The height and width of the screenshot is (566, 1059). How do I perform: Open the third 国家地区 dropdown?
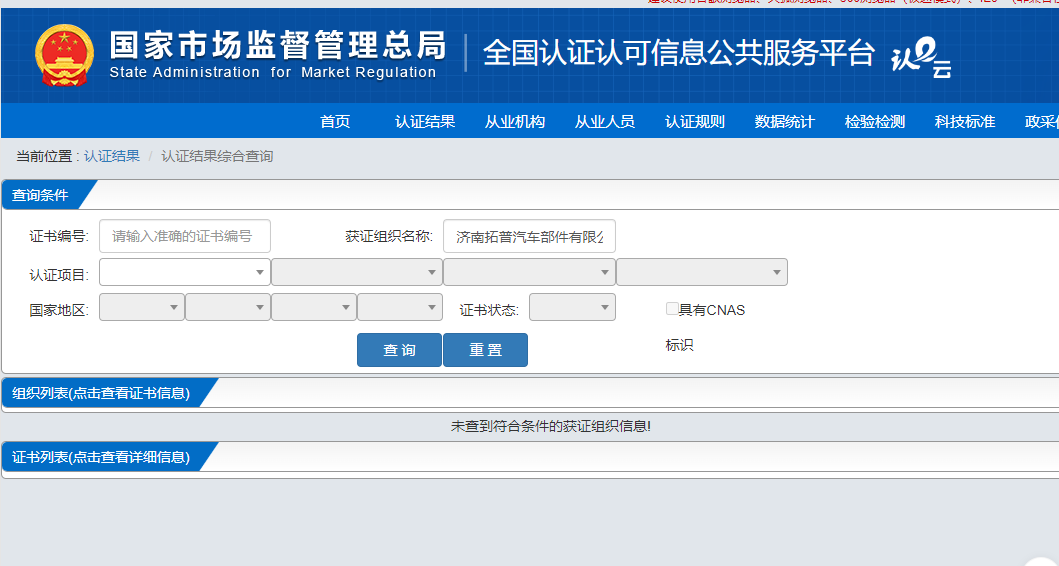click(x=314, y=307)
